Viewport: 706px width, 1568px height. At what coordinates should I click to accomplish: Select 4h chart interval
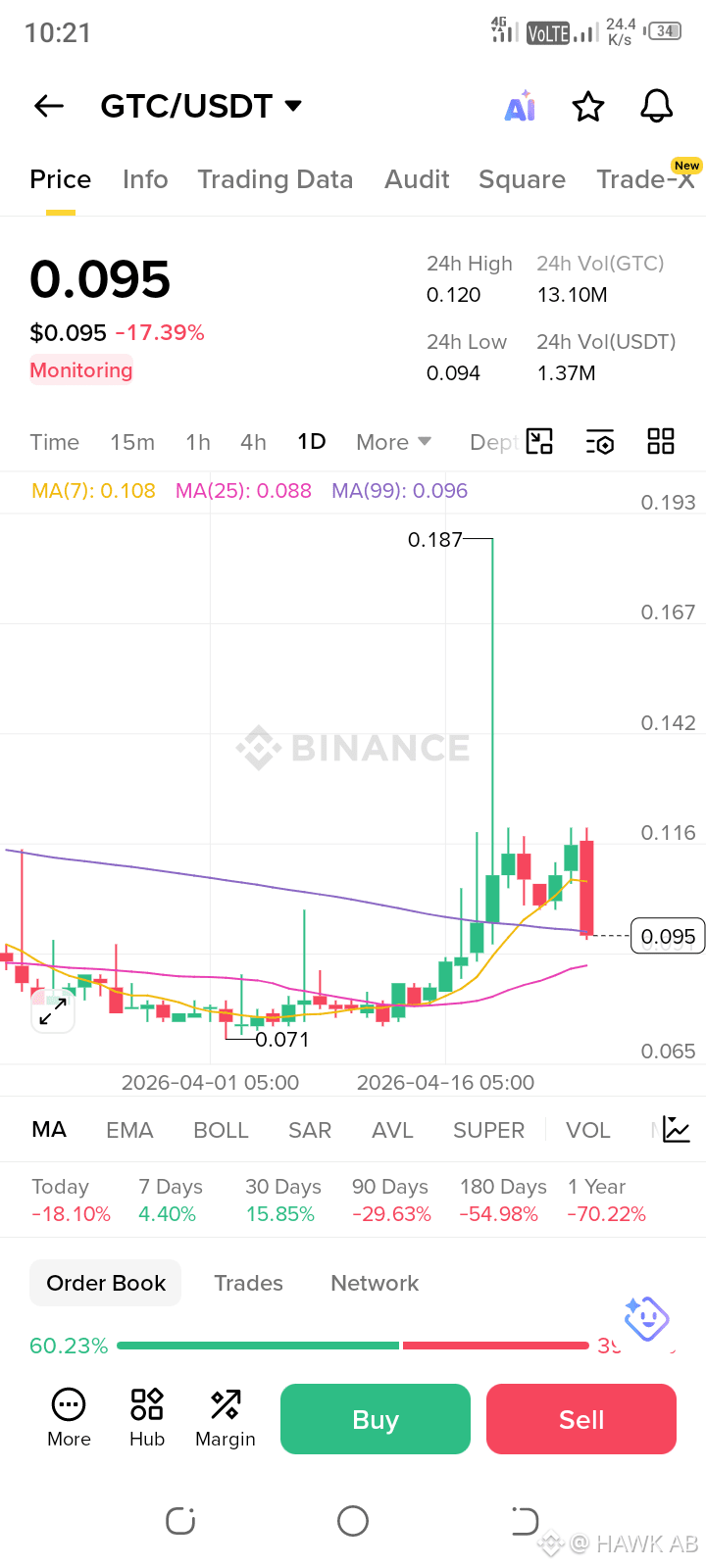[253, 442]
